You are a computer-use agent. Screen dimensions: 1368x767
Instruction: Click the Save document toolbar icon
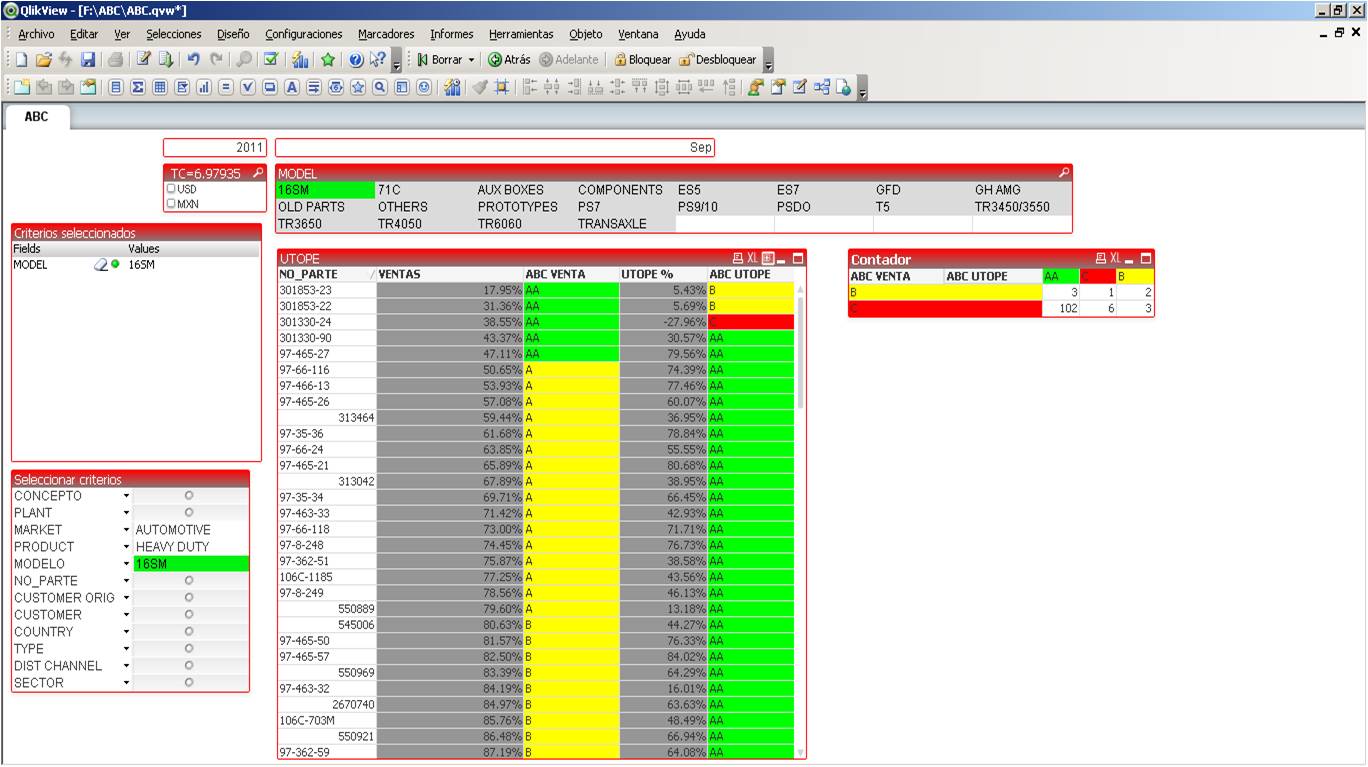[88, 60]
